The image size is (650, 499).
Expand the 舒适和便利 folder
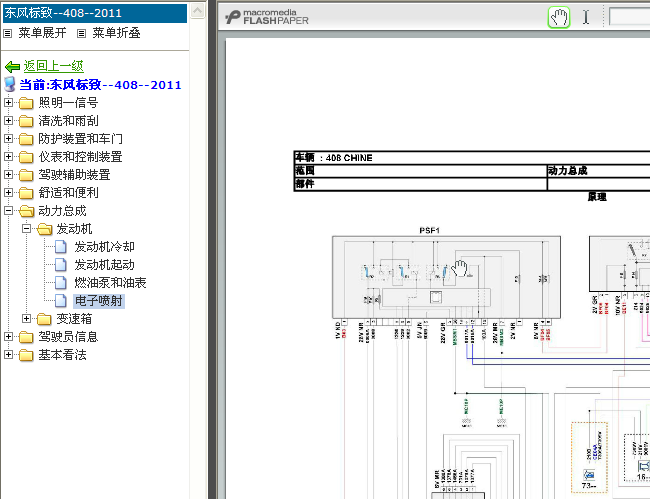[8, 192]
